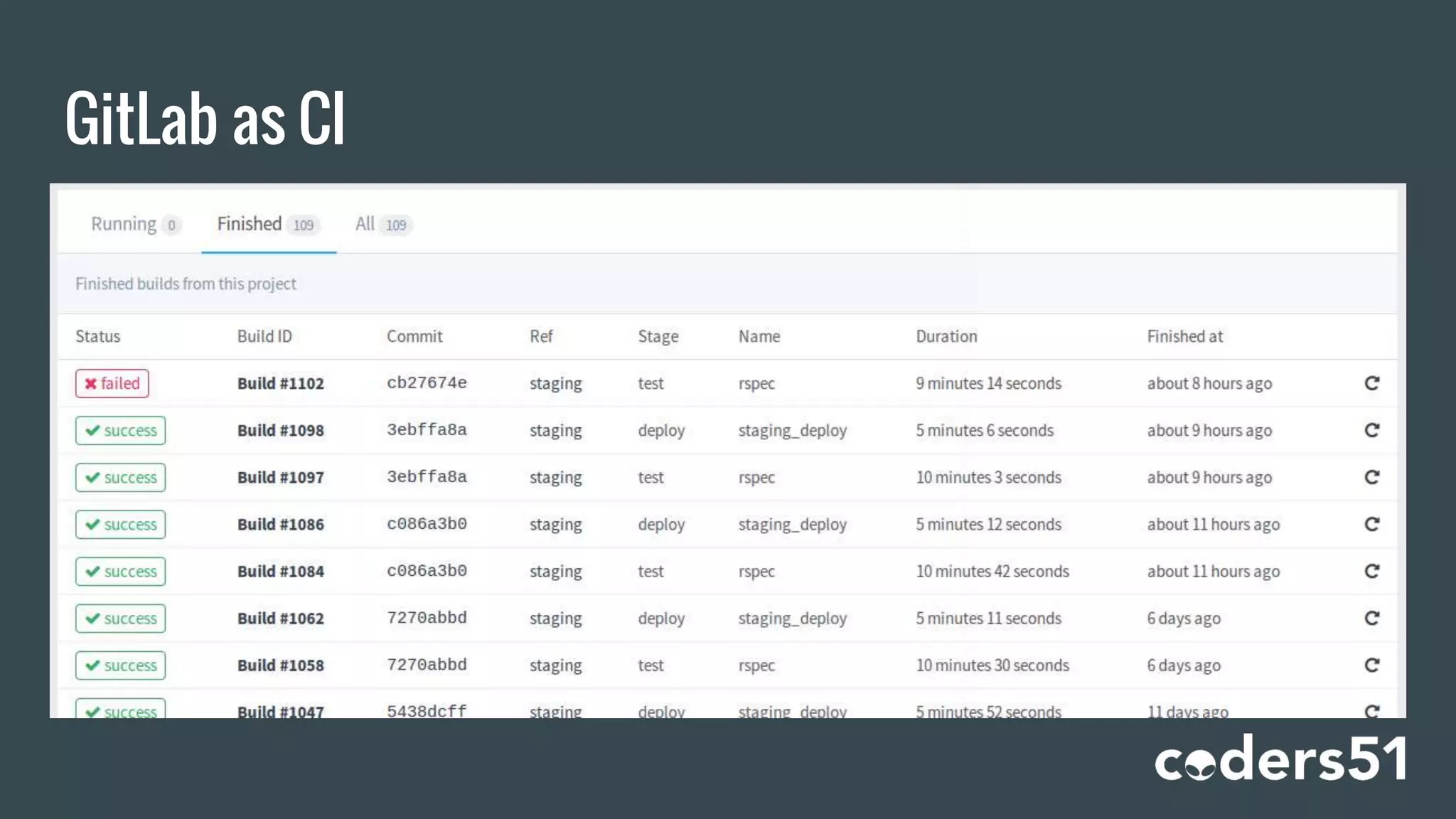Retry Build #1086 using refresh icon

pyautogui.click(x=1371, y=524)
